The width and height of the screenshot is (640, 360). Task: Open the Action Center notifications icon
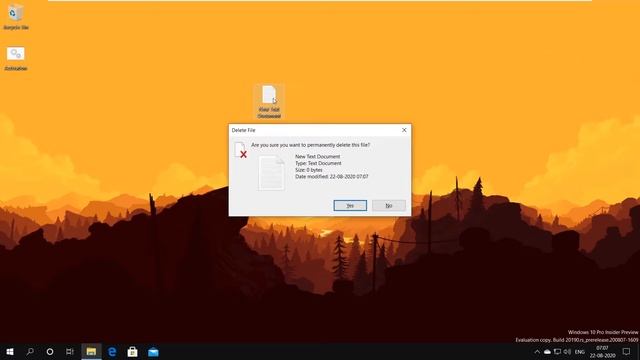(627, 351)
